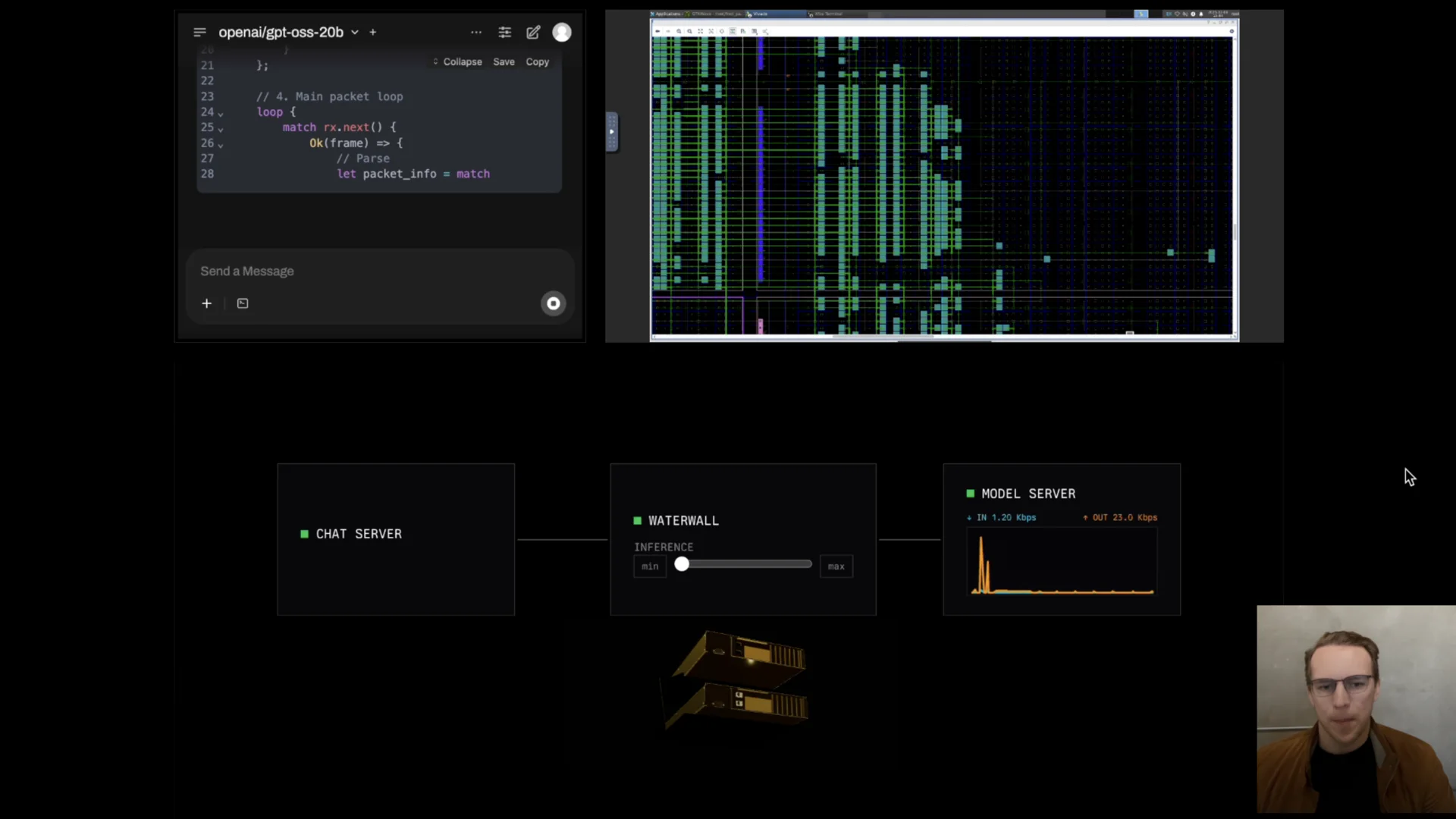Fold the code at line 25
This screenshot has width=1456, height=819.
221,129
